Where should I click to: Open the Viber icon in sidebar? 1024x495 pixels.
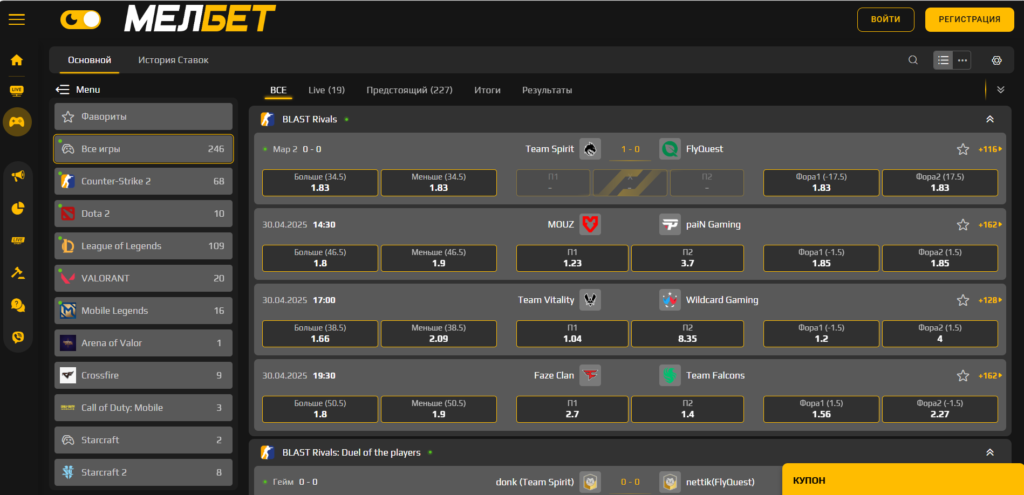tap(18, 337)
